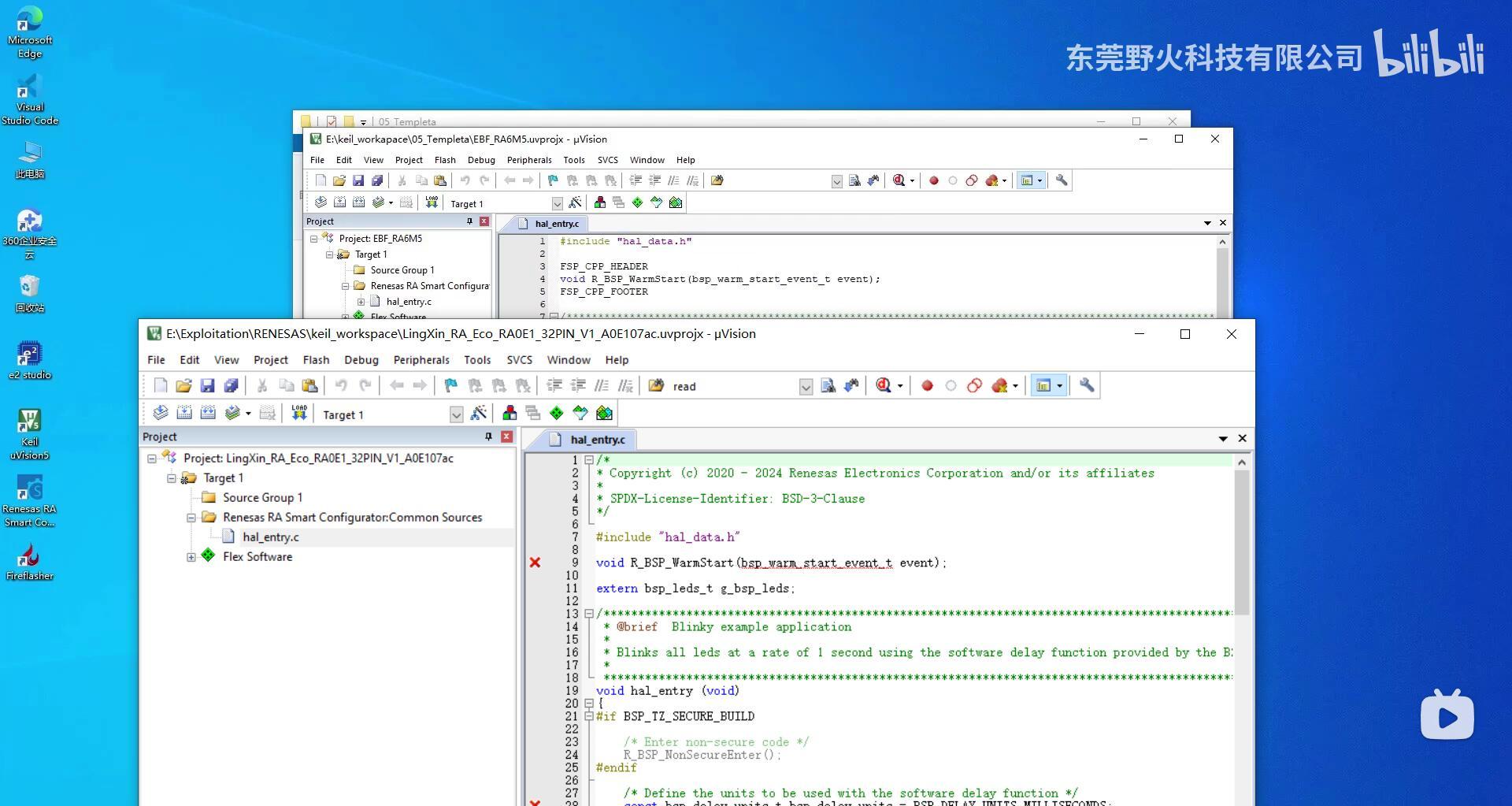Screen dimensions: 1512x806
Task: Open Target 1 dropdown in front window
Action: click(456, 414)
